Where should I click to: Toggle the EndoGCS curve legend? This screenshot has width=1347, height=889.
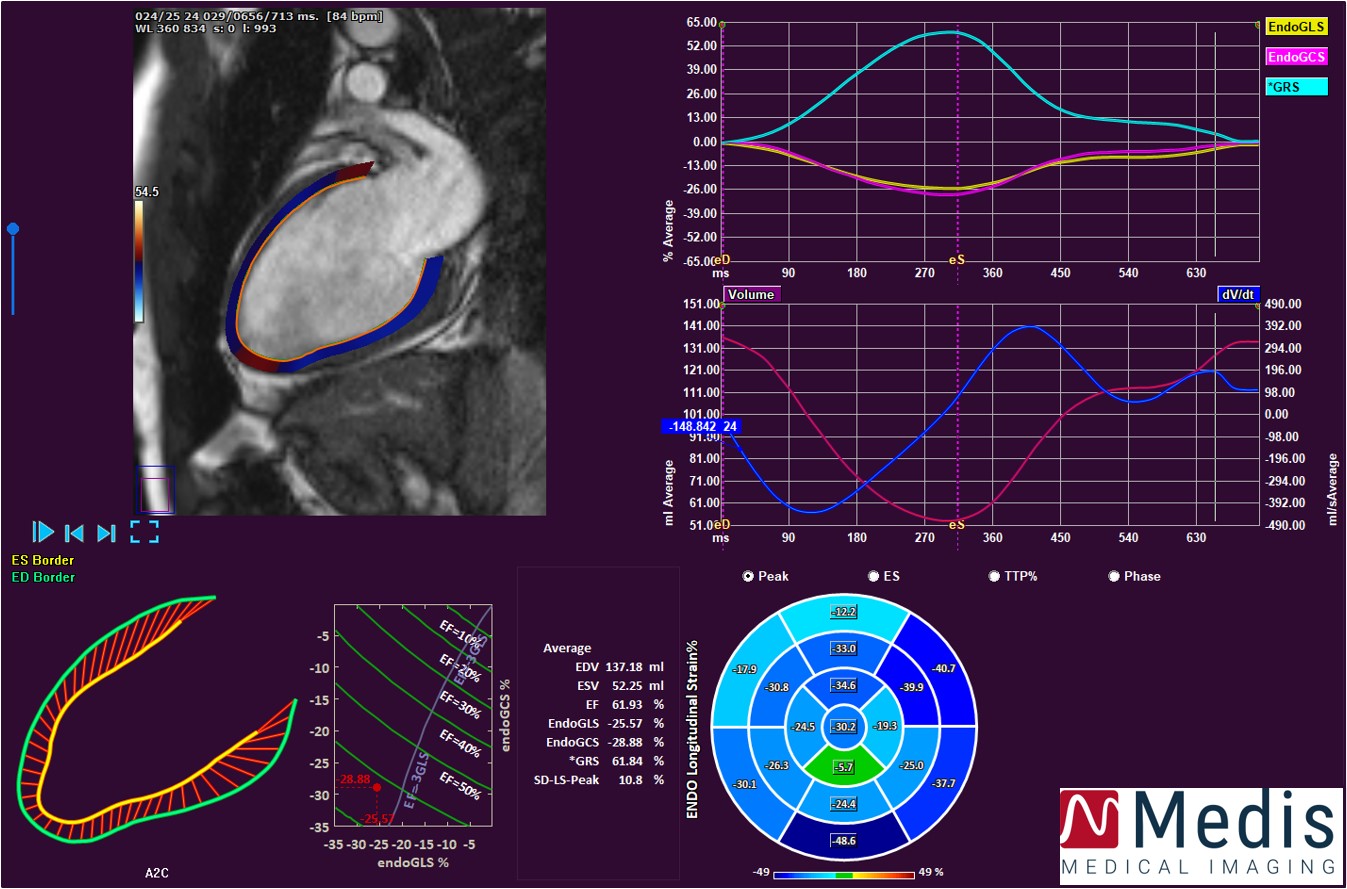[x=1296, y=57]
